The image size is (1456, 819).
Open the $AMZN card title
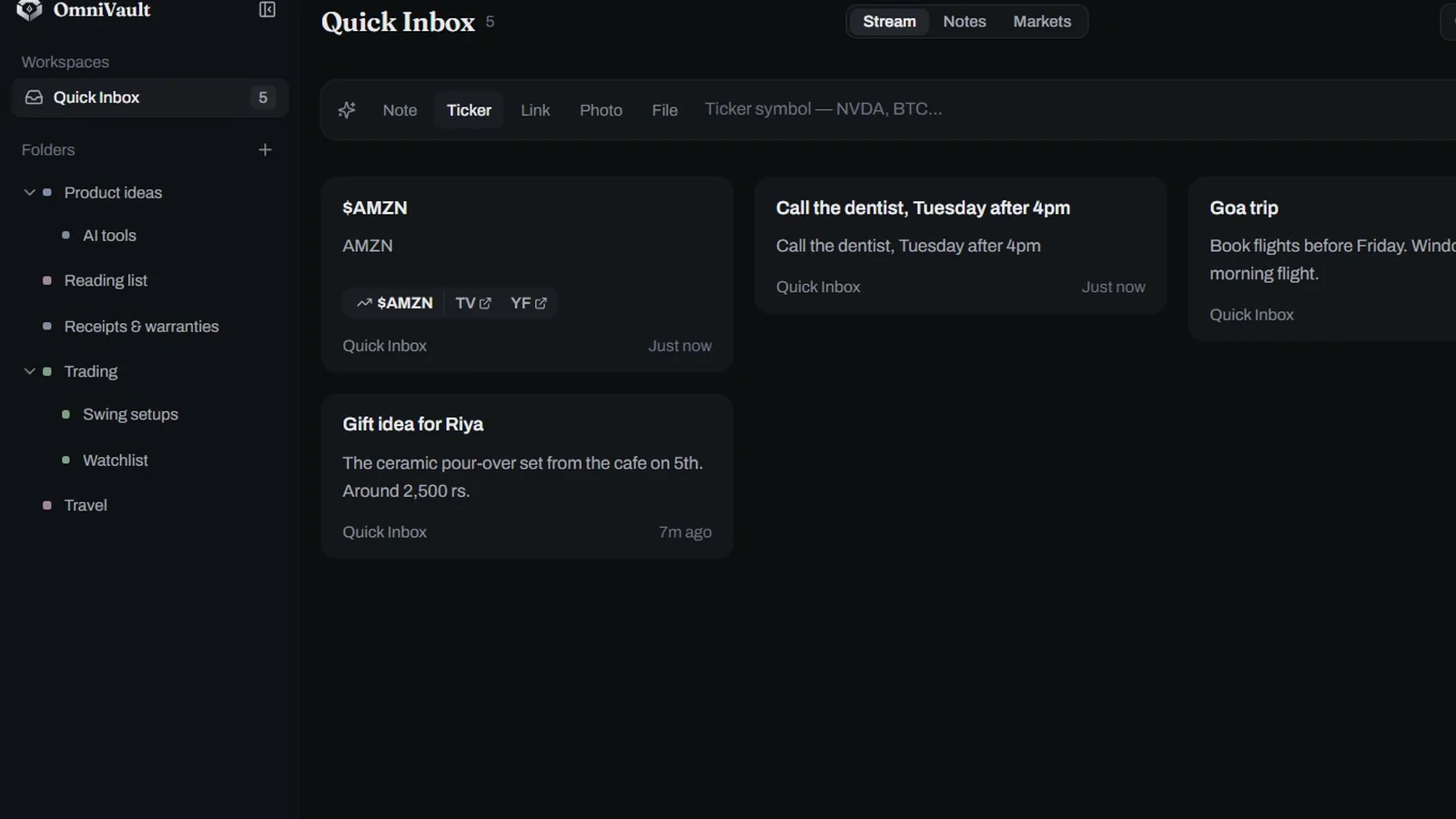coord(375,207)
